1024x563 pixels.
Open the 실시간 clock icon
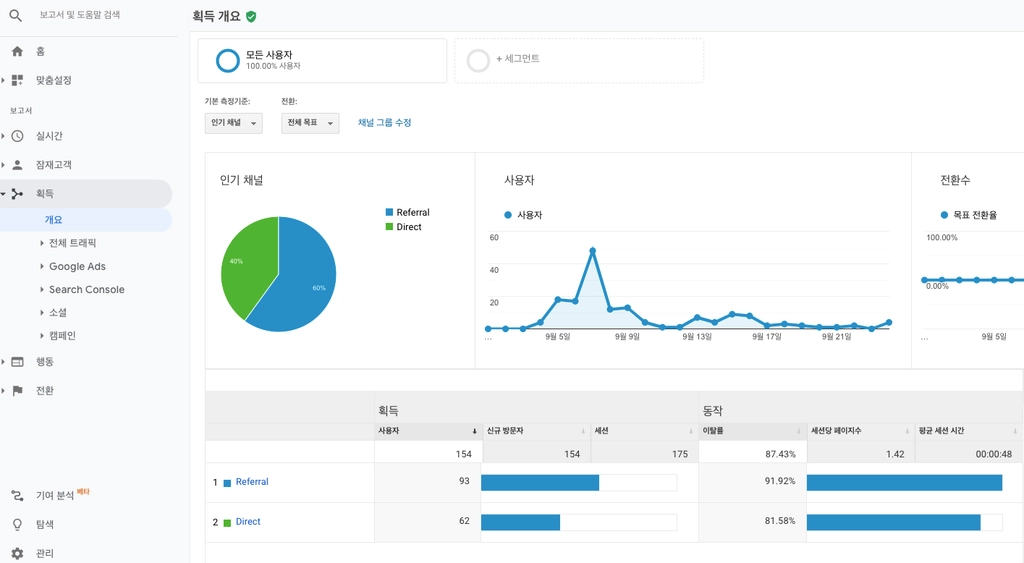click(18, 136)
